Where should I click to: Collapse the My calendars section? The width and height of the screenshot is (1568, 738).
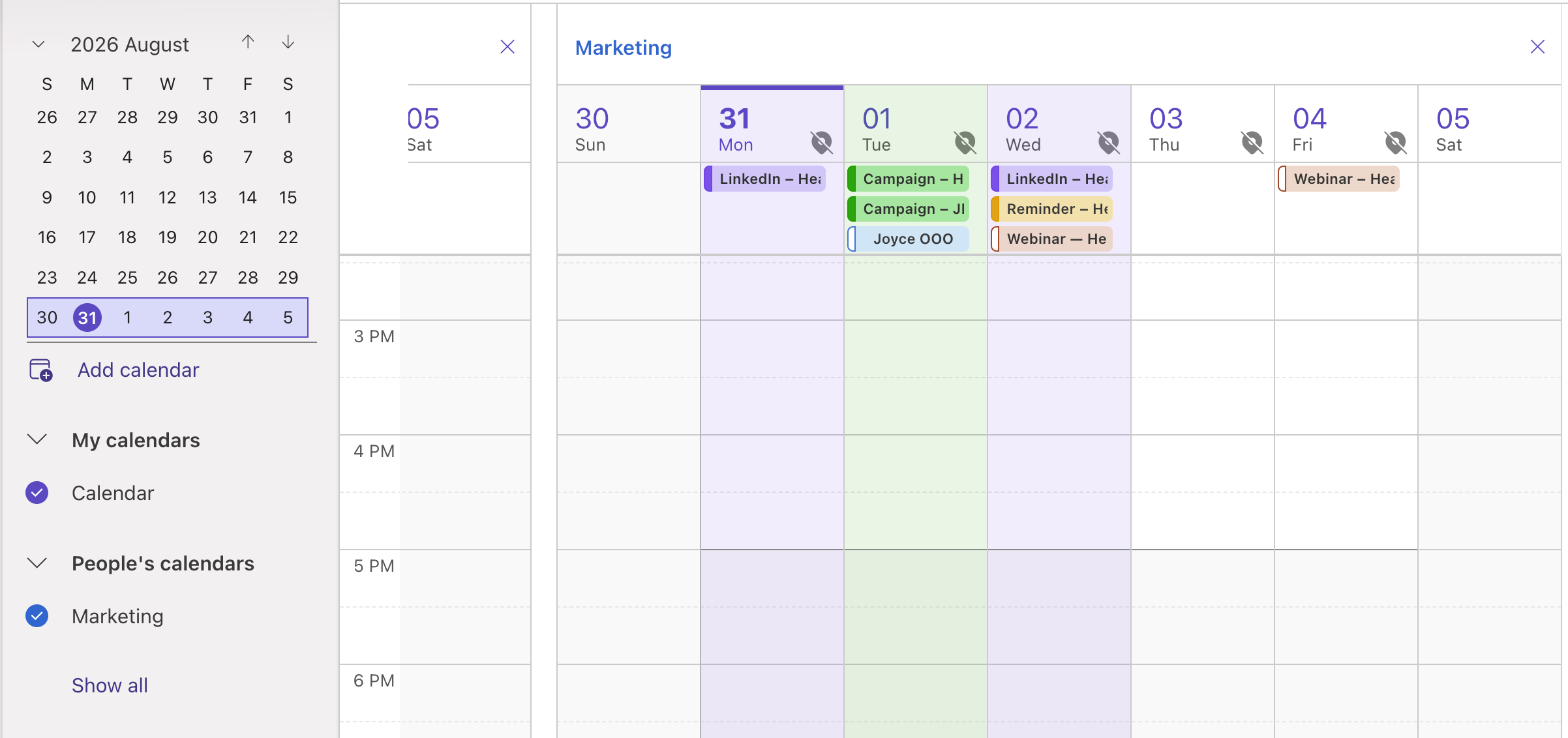tap(37, 439)
